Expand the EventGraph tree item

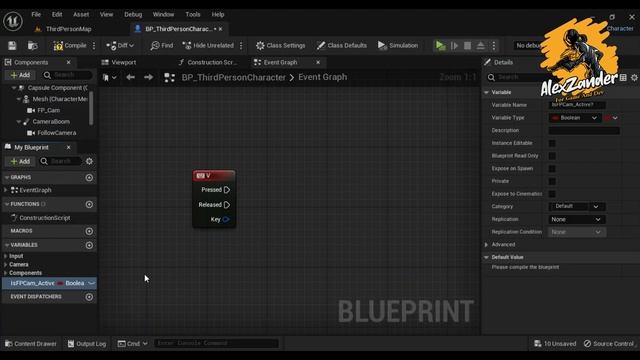(x=5, y=190)
